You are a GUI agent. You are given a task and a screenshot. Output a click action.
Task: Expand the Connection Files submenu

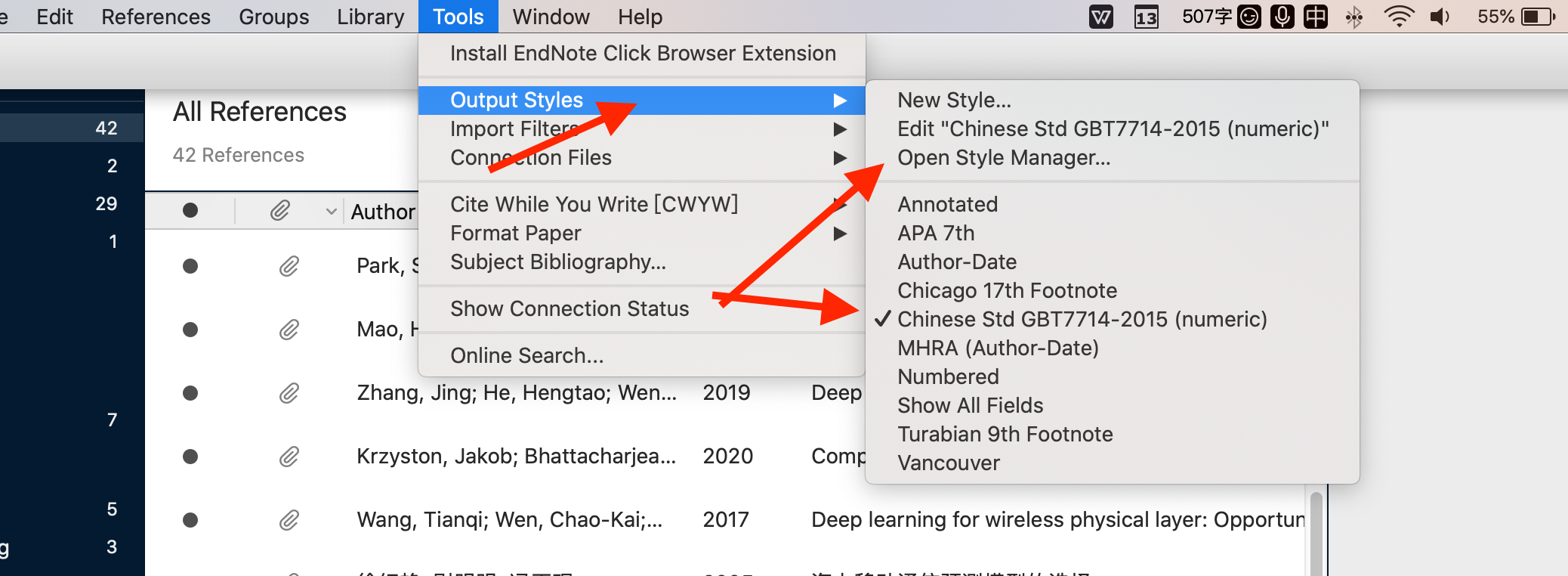coord(641,157)
